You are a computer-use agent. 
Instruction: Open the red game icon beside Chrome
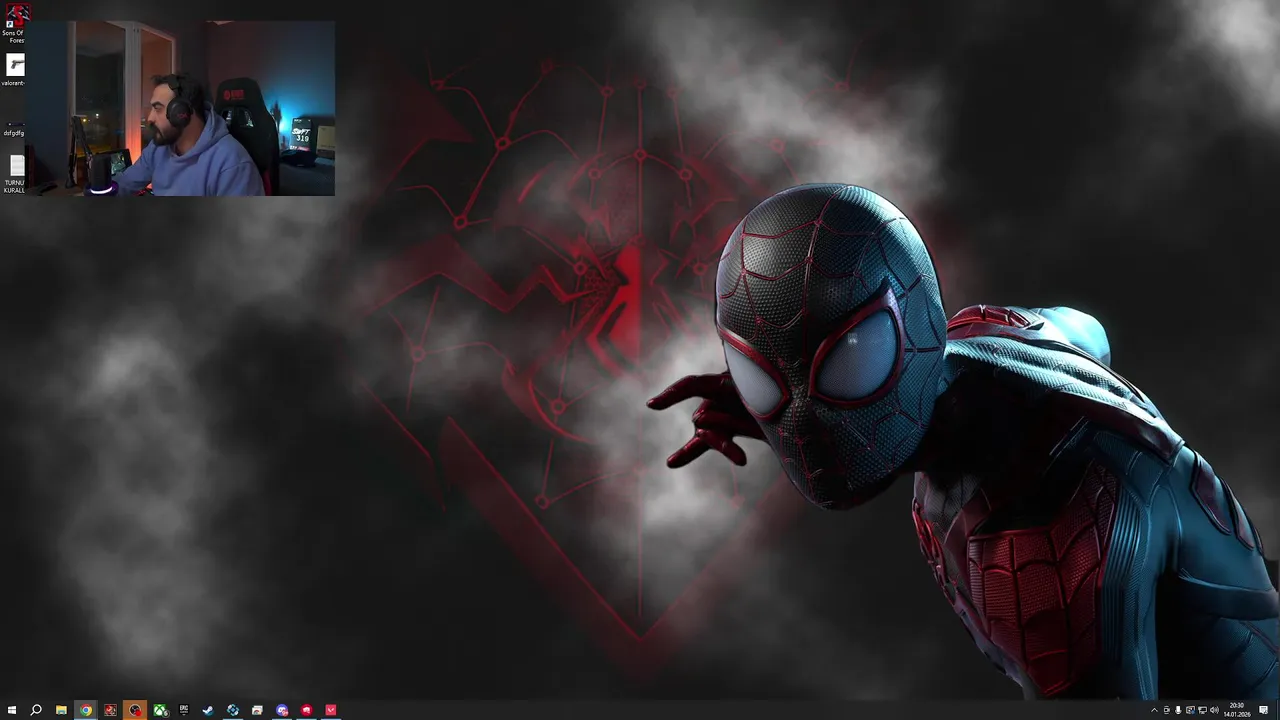(110, 710)
